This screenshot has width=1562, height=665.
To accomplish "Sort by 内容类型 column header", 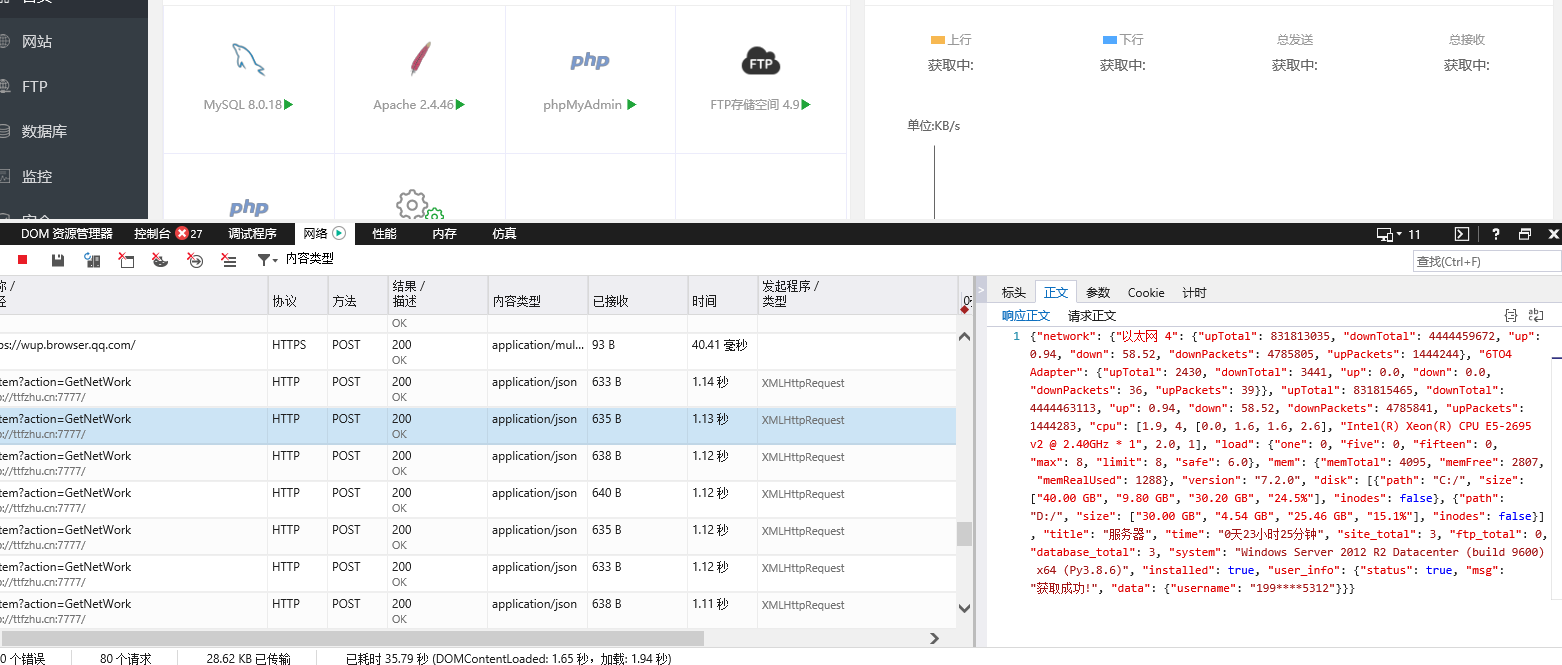I will pos(538,295).
